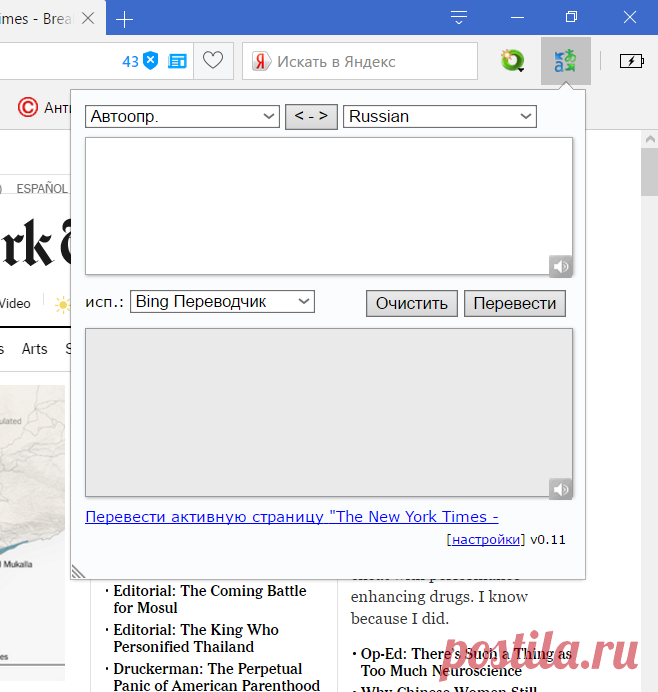Play audio of the translated output
Image resolution: width=658 pixels, height=692 pixels.
pos(560,488)
